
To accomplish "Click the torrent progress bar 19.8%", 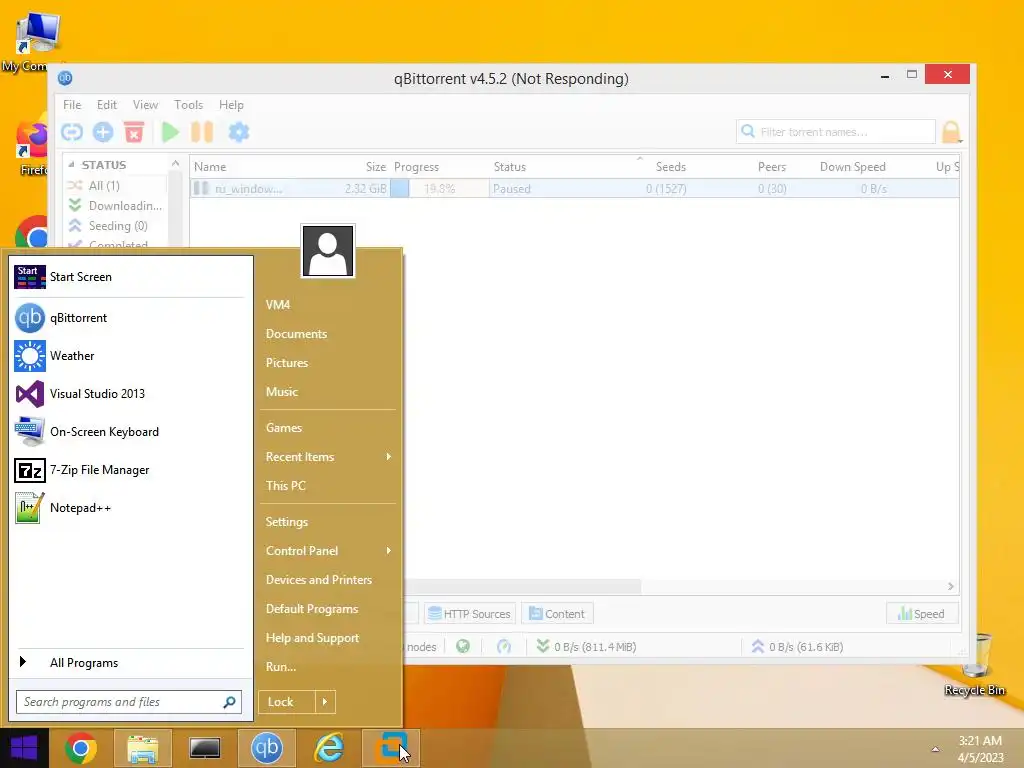I will [440, 189].
